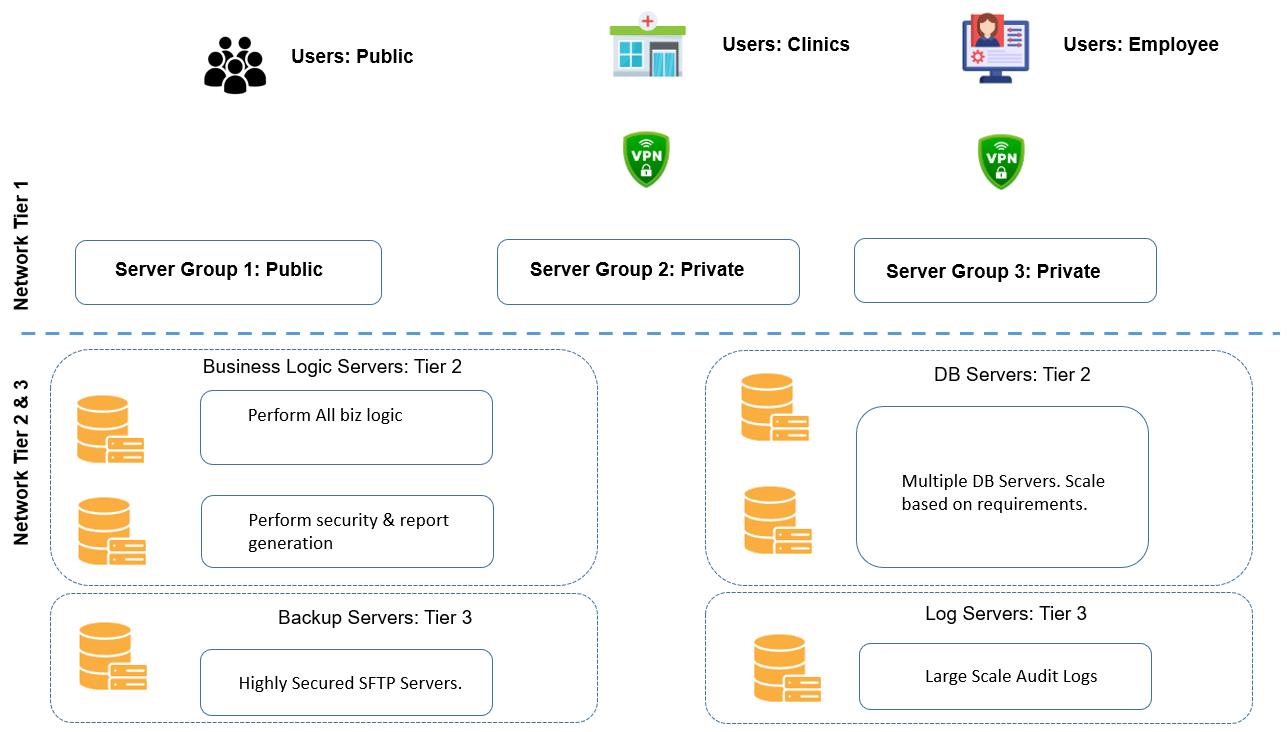Click the Perform All biz logic box
Screen dimensions: 1287x732
click(346, 427)
